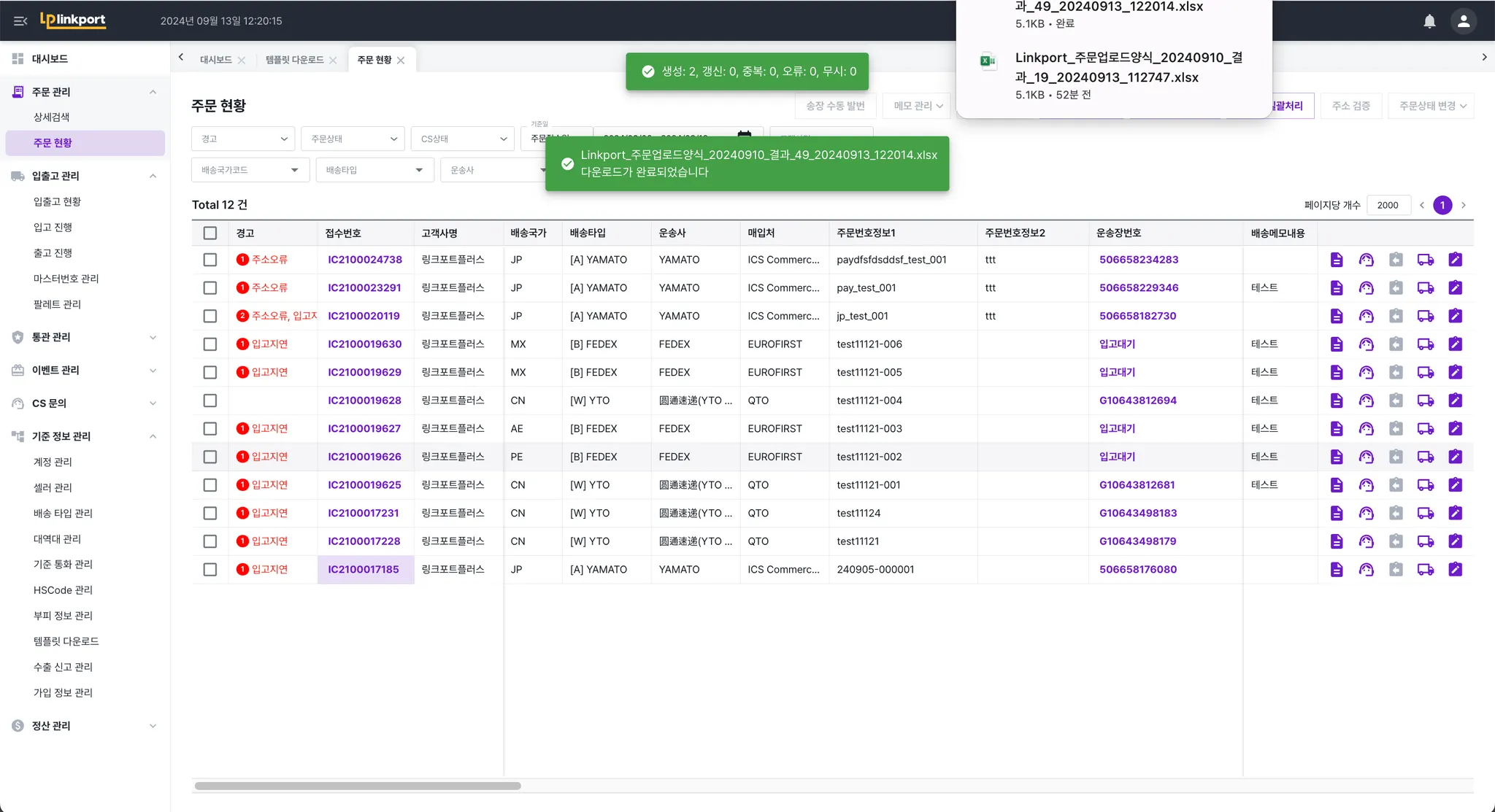This screenshot has width=1495, height=812.
Task: Toggle the select-all header checkbox
Action: point(210,233)
